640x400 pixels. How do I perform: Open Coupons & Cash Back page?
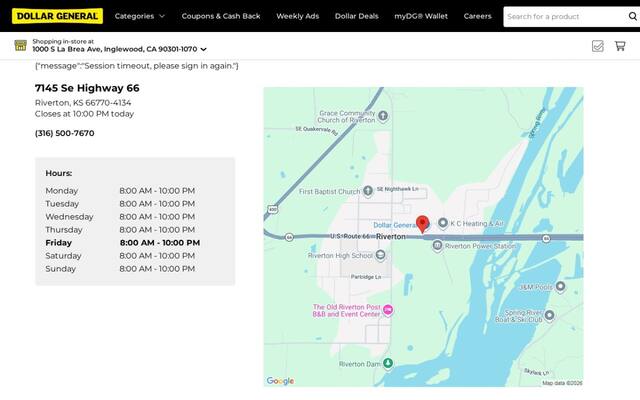(221, 16)
